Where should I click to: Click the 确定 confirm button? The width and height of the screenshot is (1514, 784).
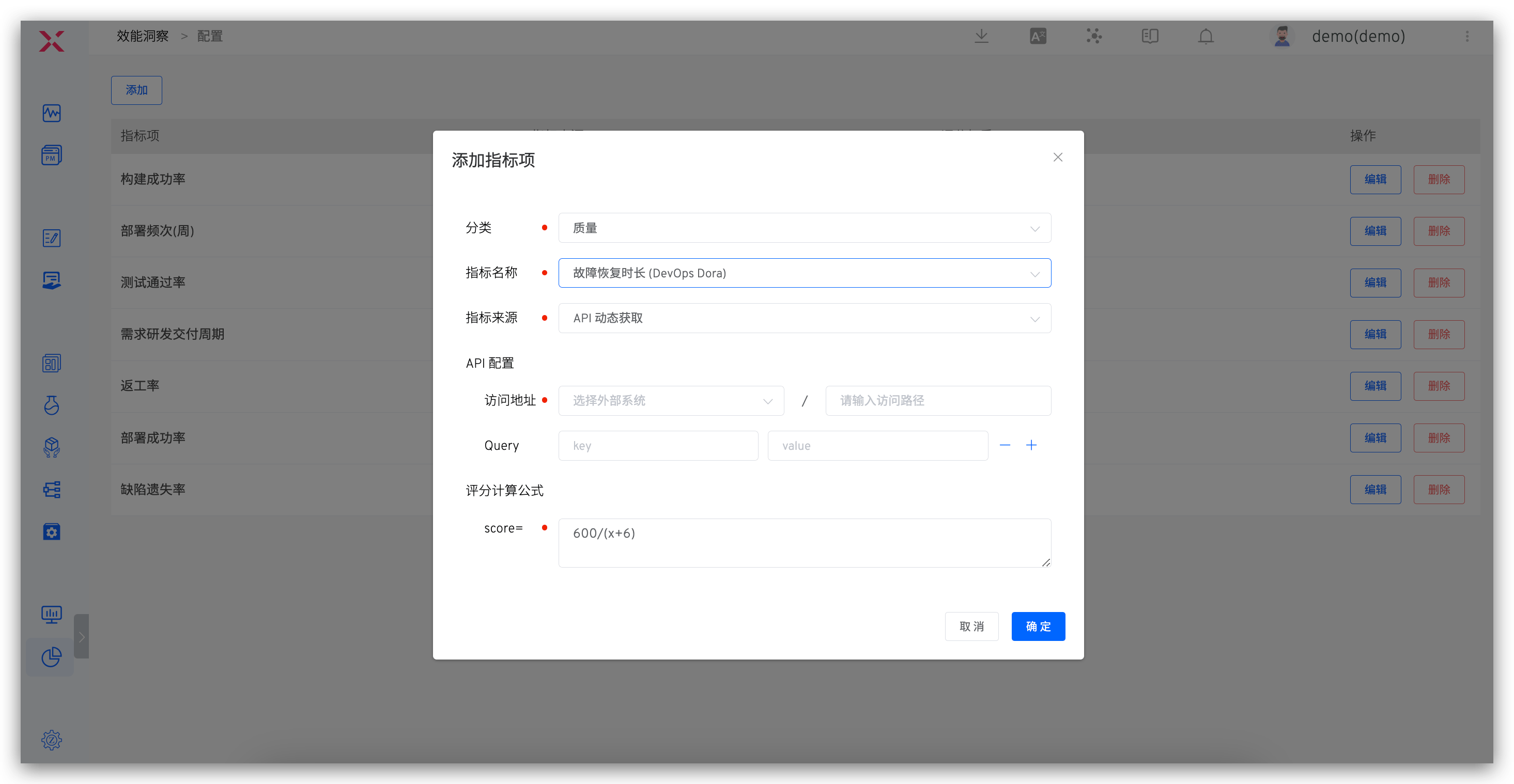click(x=1038, y=626)
